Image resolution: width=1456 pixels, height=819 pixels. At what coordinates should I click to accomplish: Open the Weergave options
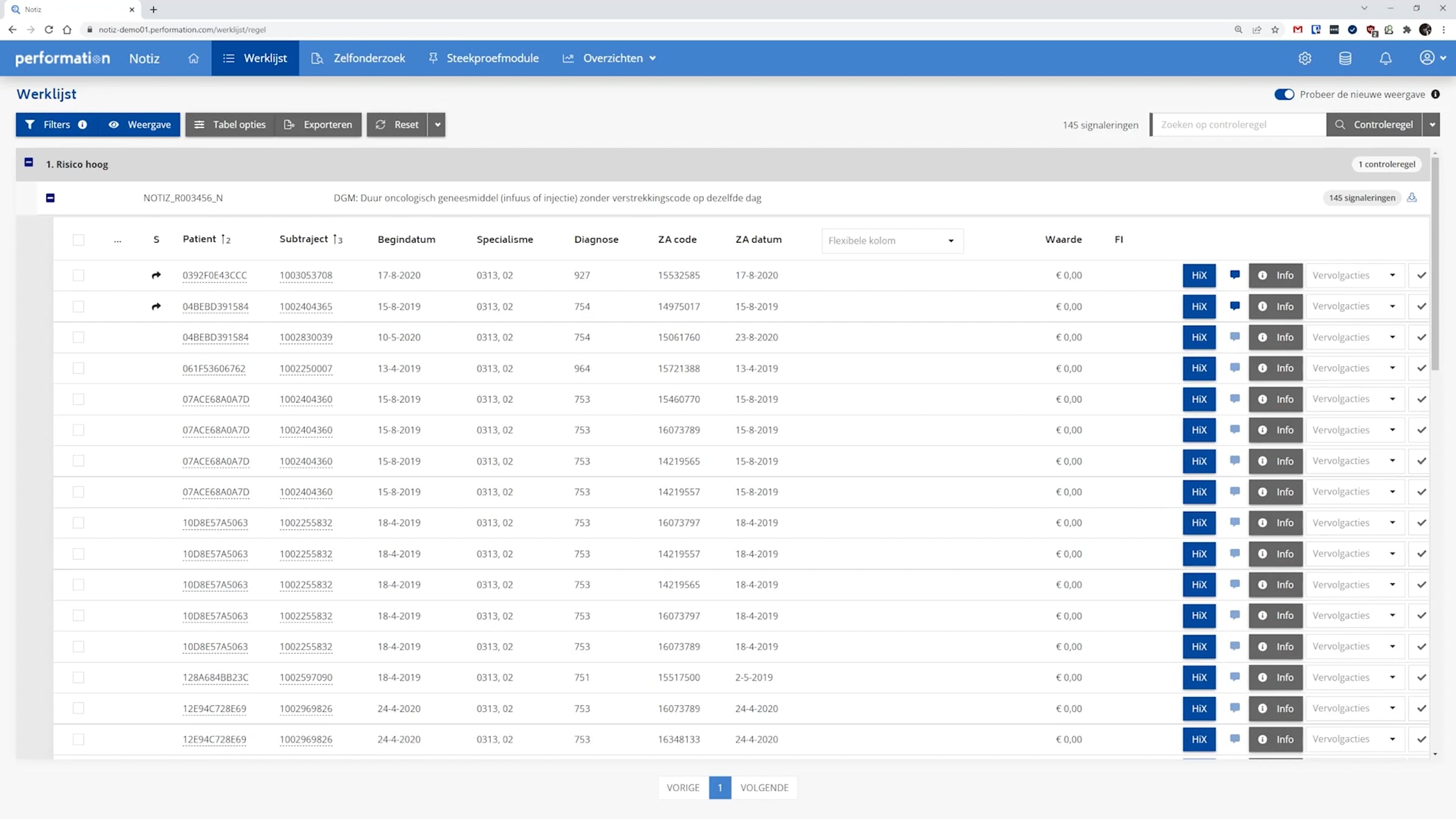140,124
